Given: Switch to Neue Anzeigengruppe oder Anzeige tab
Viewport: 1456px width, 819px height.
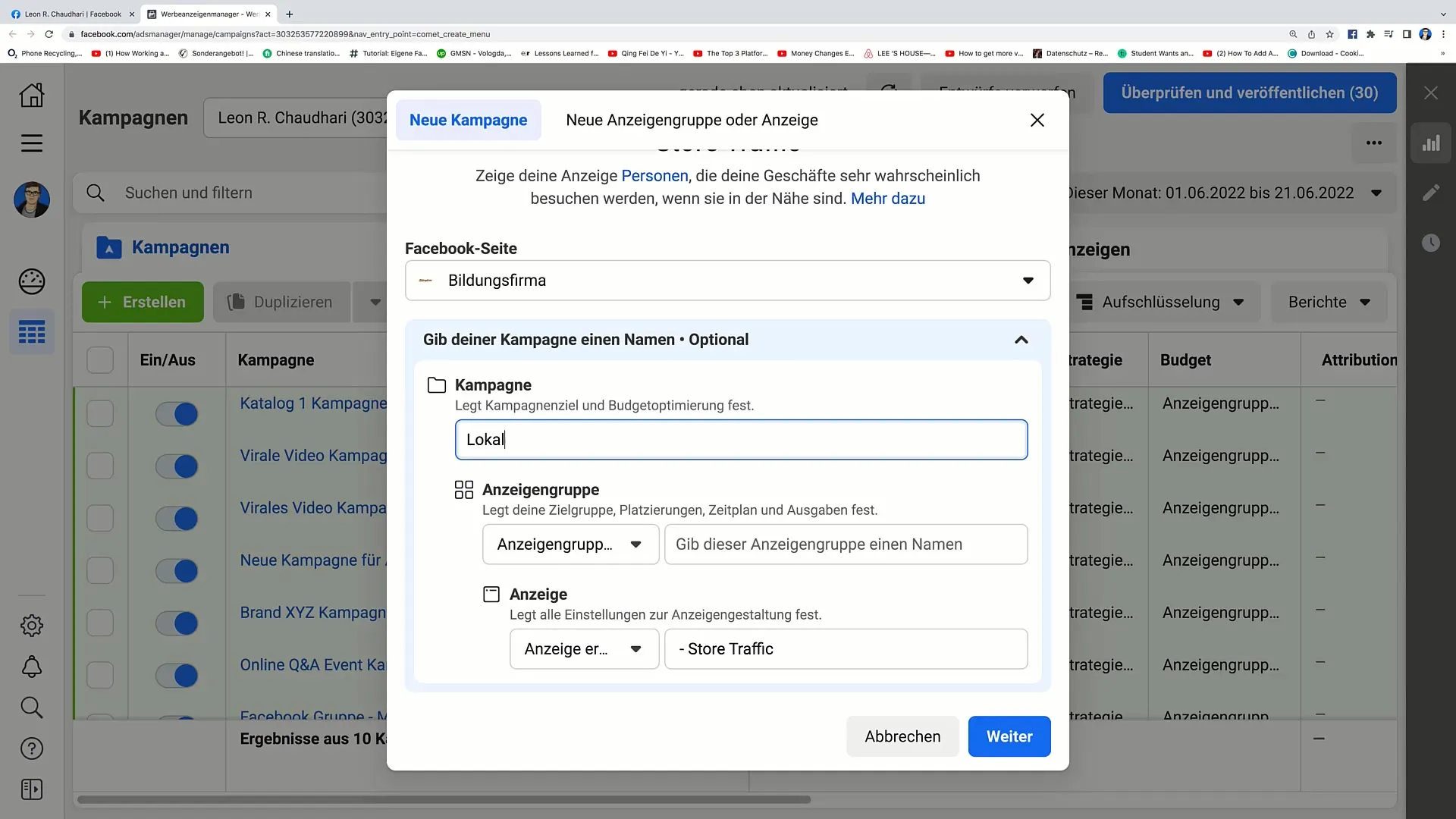Looking at the screenshot, I should (692, 120).
